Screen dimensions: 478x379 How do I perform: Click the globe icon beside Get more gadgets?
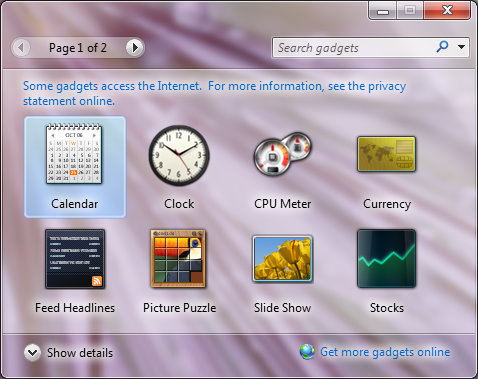[x=307, y=352]
